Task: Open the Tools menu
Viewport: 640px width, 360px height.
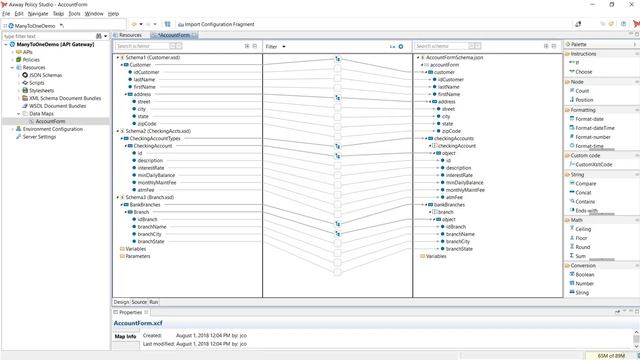Action: tap(74, 13)
